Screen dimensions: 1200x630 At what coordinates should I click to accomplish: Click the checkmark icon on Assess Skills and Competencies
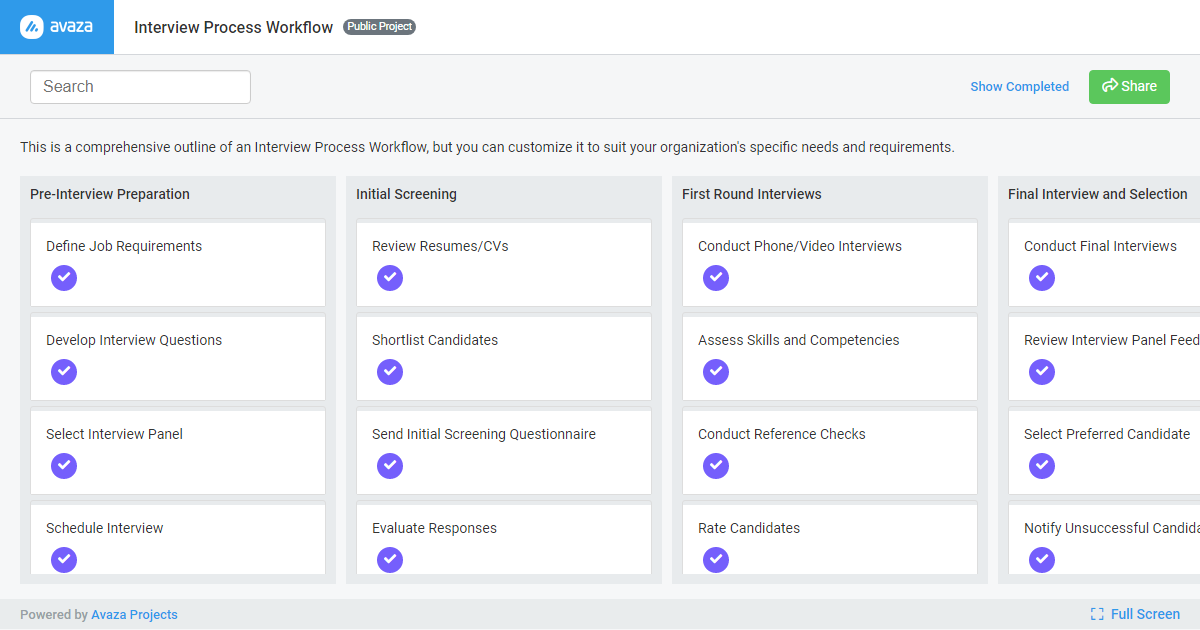tap(716, 372)
